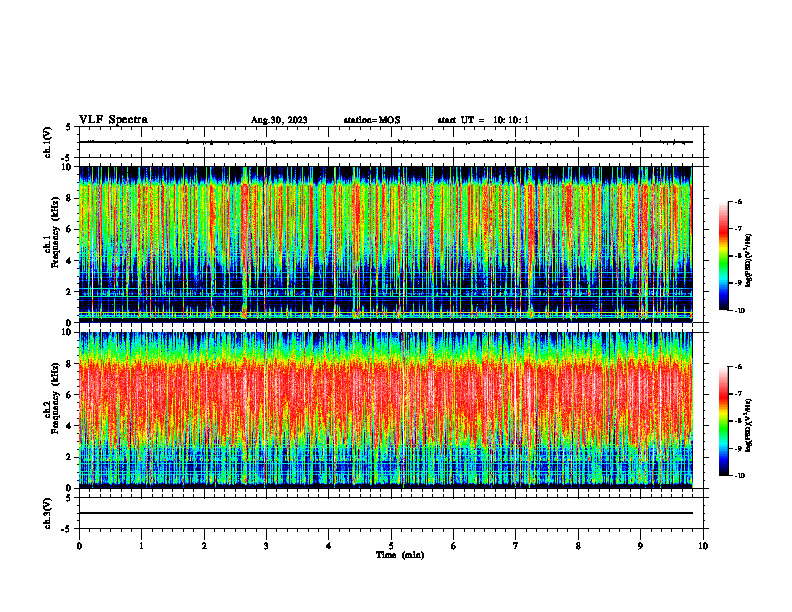Click the ch.1 "Frequency (kHz)" axis label
The image size is (792, 612).
pyautogui.click(x=55, y=232)
